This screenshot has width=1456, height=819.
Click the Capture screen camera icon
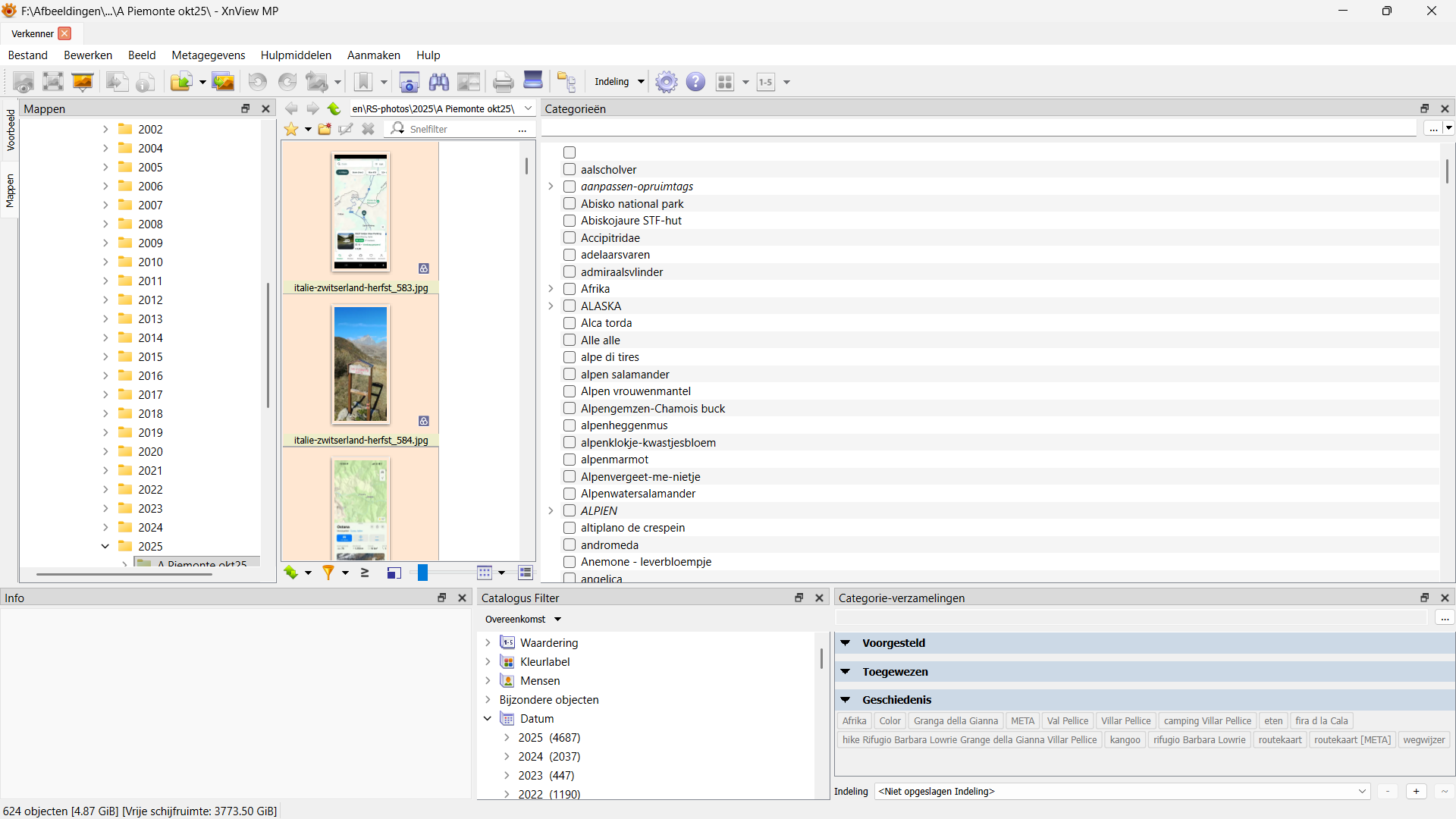409,82
